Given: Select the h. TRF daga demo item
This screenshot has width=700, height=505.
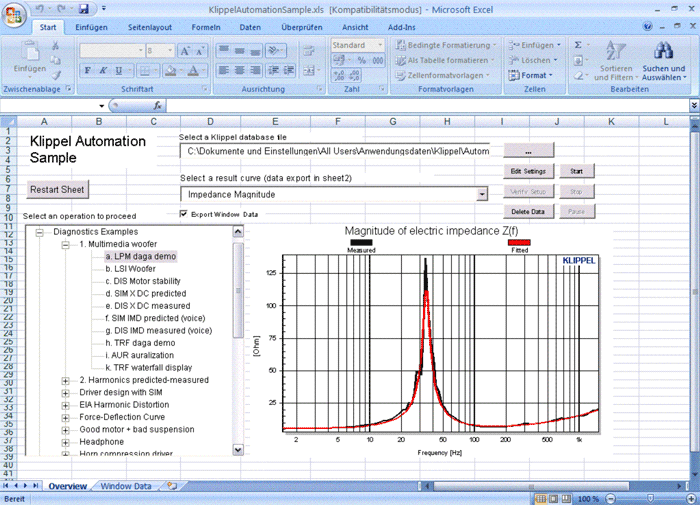Looking at the screenshot, I should (x=140, y=343).
